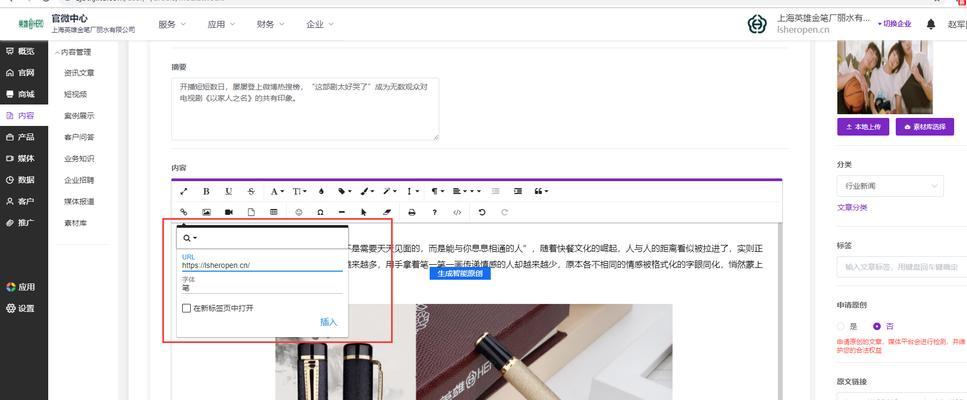Open the notification bell
The height and width of the screenshot is (400, 967).
tap(931, 24)
